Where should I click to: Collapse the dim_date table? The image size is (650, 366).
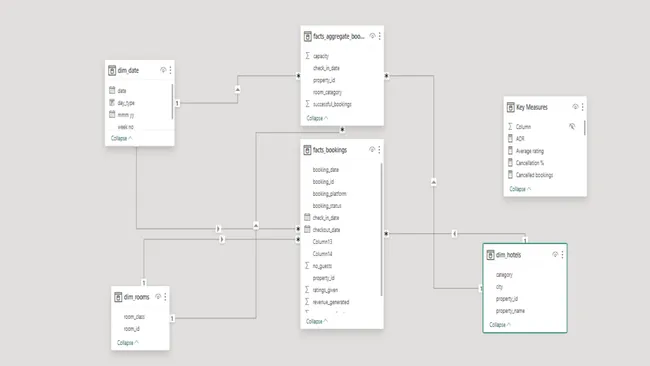(x=121, y=138)
